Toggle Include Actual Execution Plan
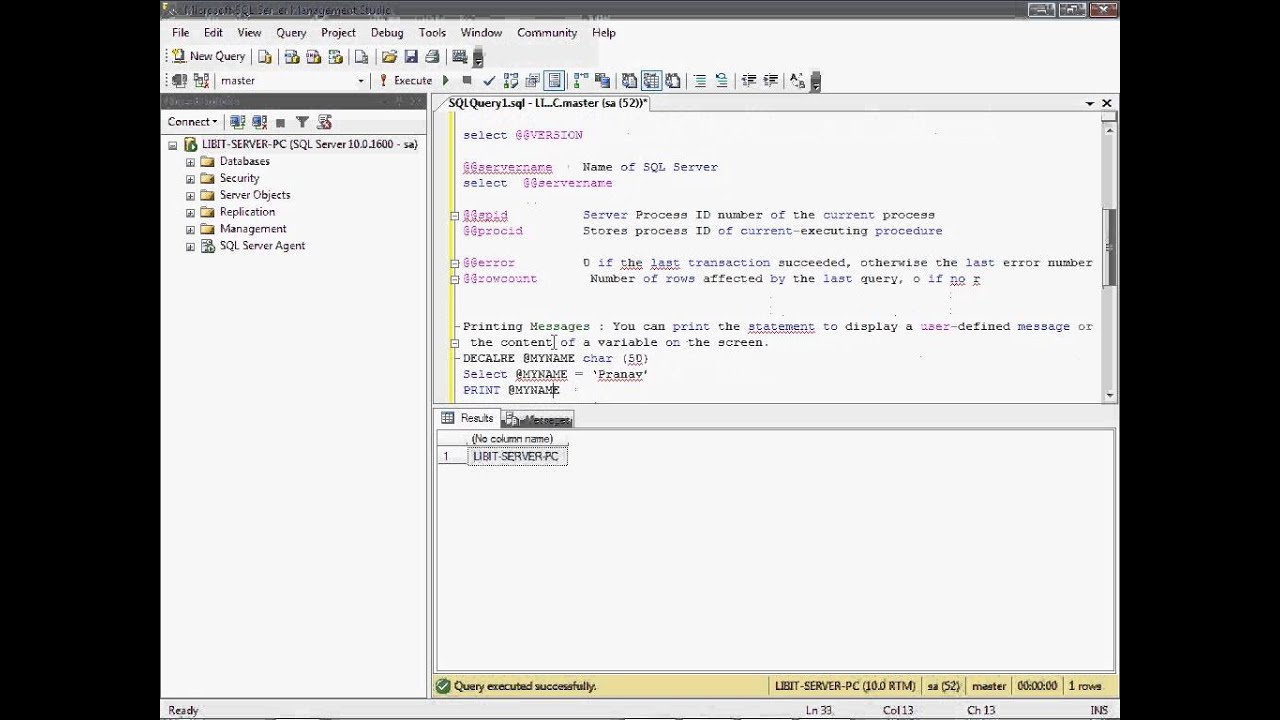The width and height of the screenshot is (1280, 720). click(x=581, y=81)
